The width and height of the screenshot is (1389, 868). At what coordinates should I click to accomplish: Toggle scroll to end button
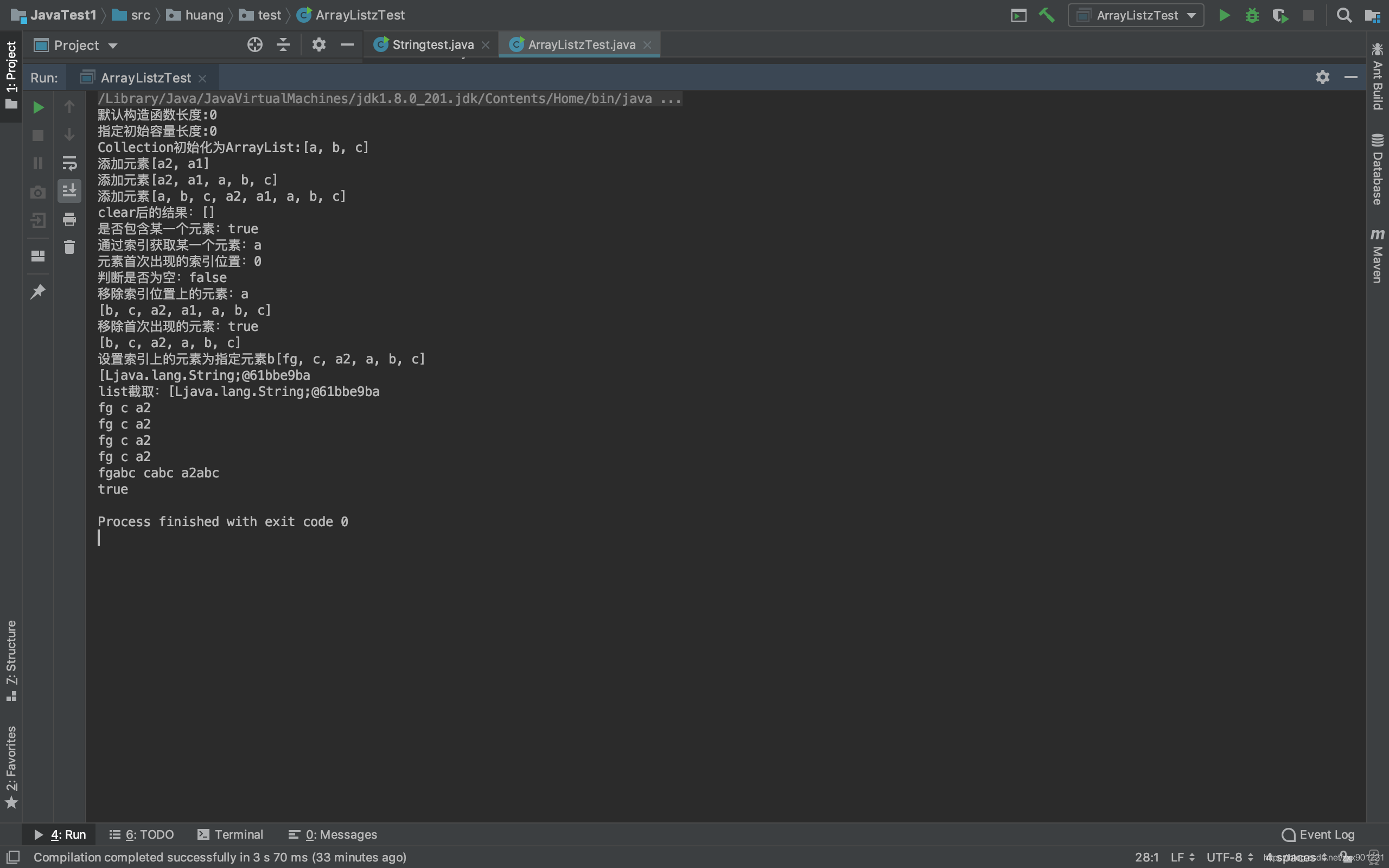pos(69,190)
